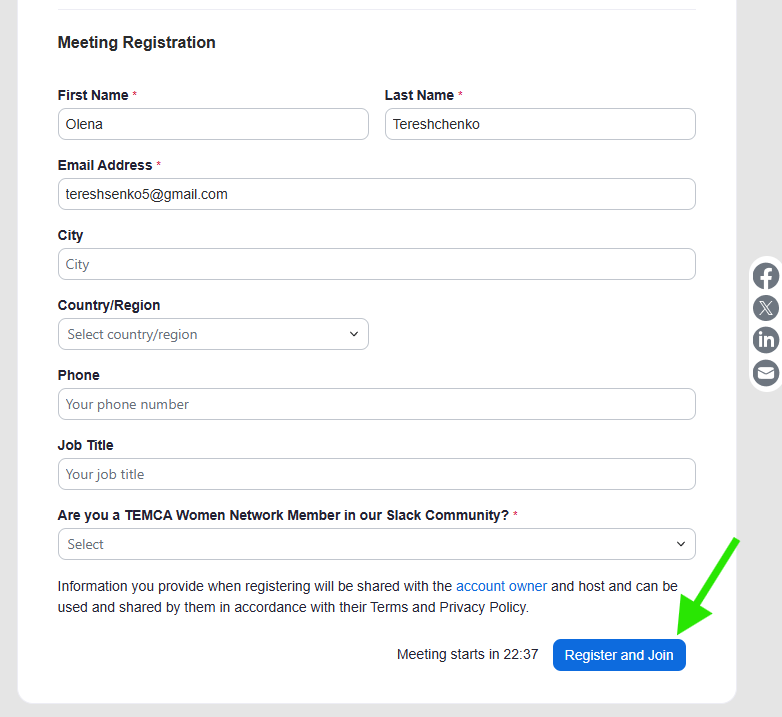The image size is (782, 717).
Task: Click the Meeting Registration heading
Action: click(137, 42)
